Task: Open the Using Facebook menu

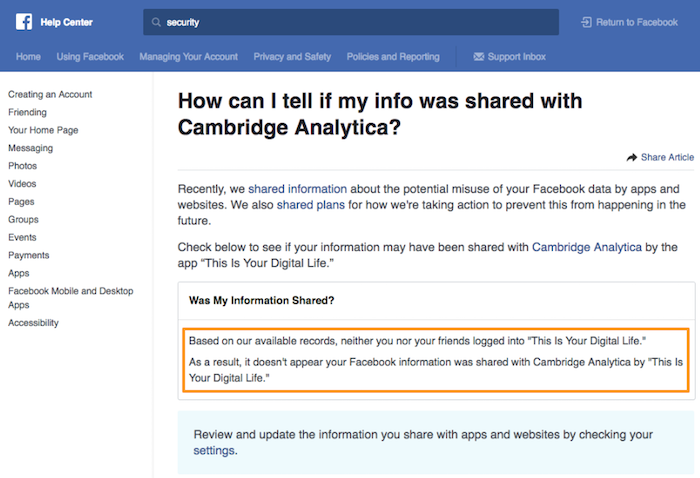Action: [90, 57]
